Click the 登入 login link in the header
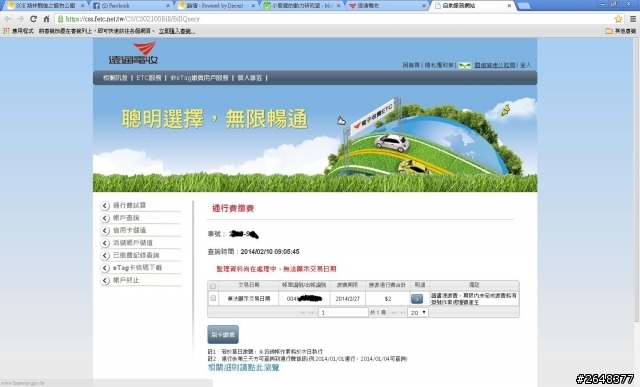Viewport: 640px width, 387px height. [x=526, y=65]
